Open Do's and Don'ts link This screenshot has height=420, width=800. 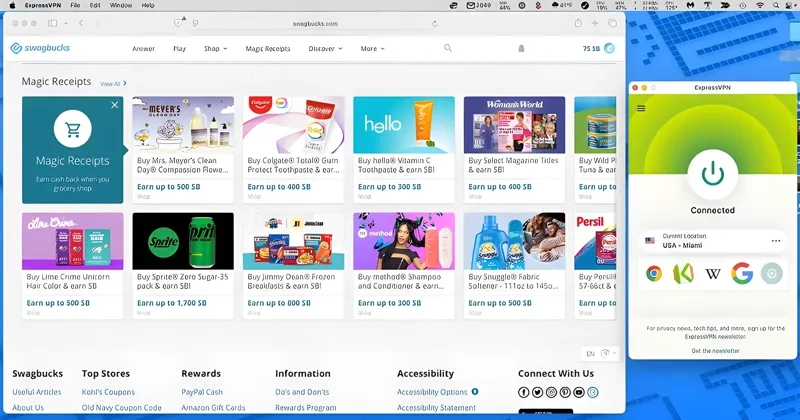[302, 392]
